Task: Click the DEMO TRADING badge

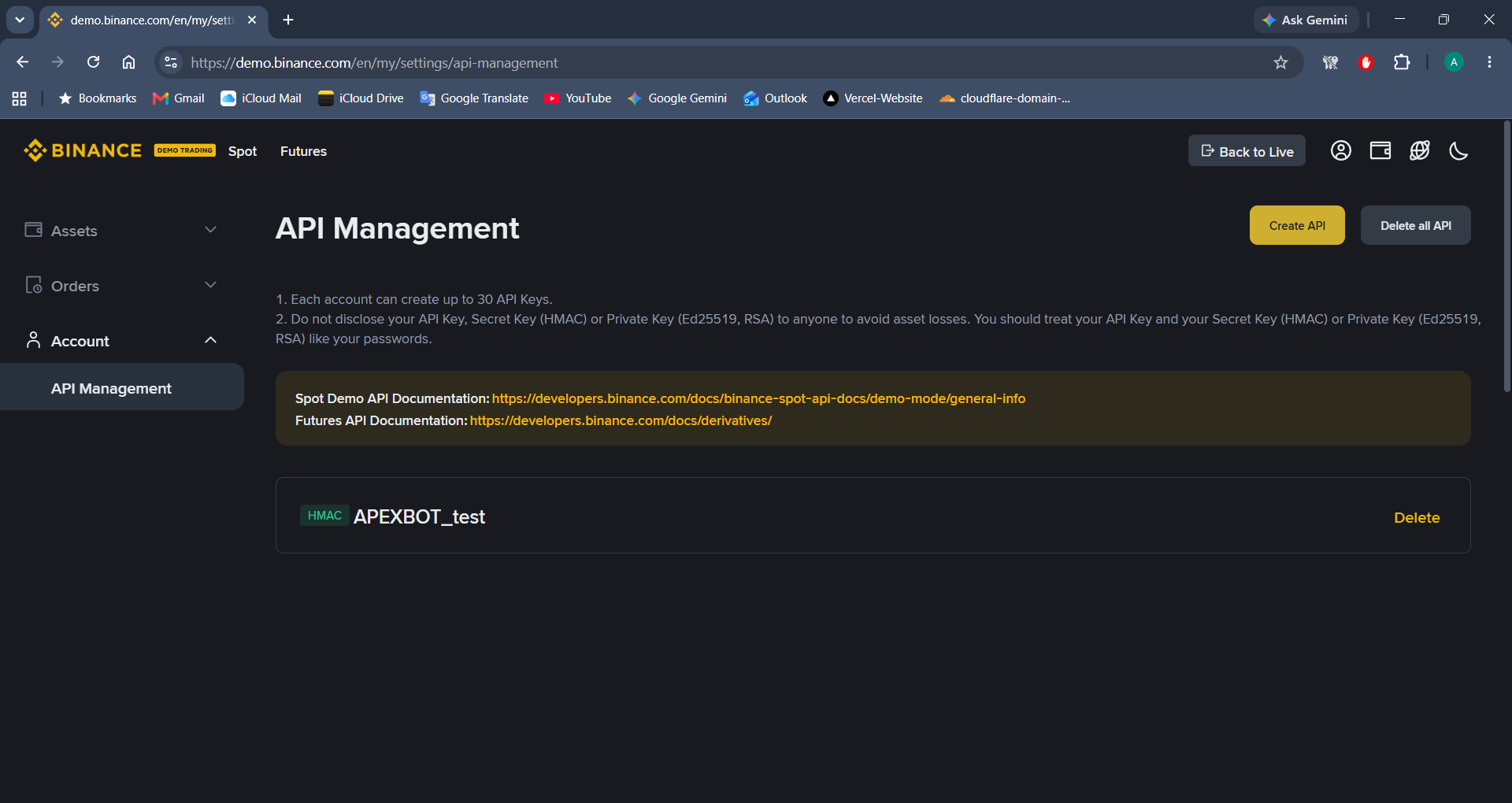Action: [185, 150]
